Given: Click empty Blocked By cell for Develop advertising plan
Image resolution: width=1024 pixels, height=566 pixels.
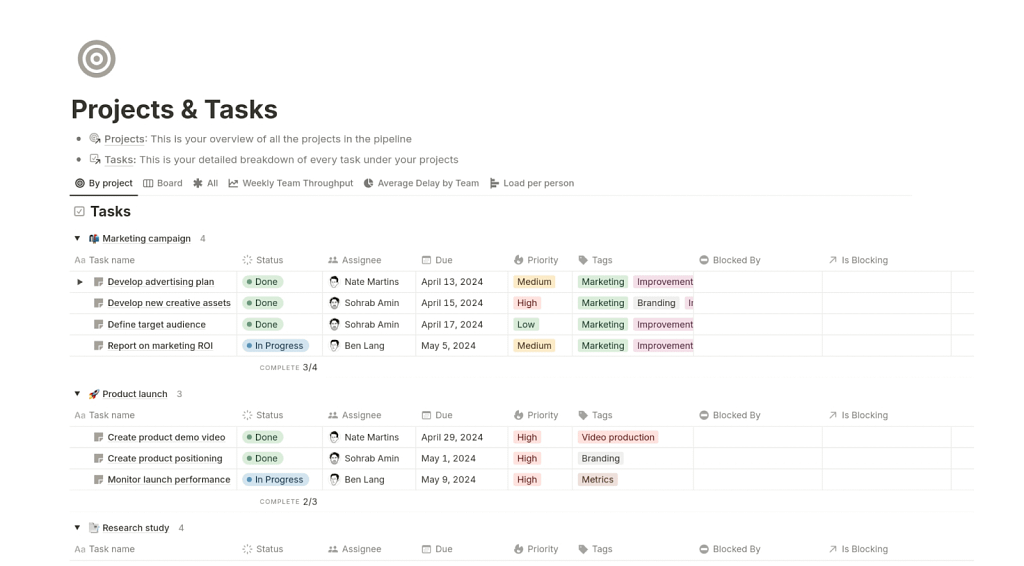Looking at the screenshot, I should click(758, 281).
